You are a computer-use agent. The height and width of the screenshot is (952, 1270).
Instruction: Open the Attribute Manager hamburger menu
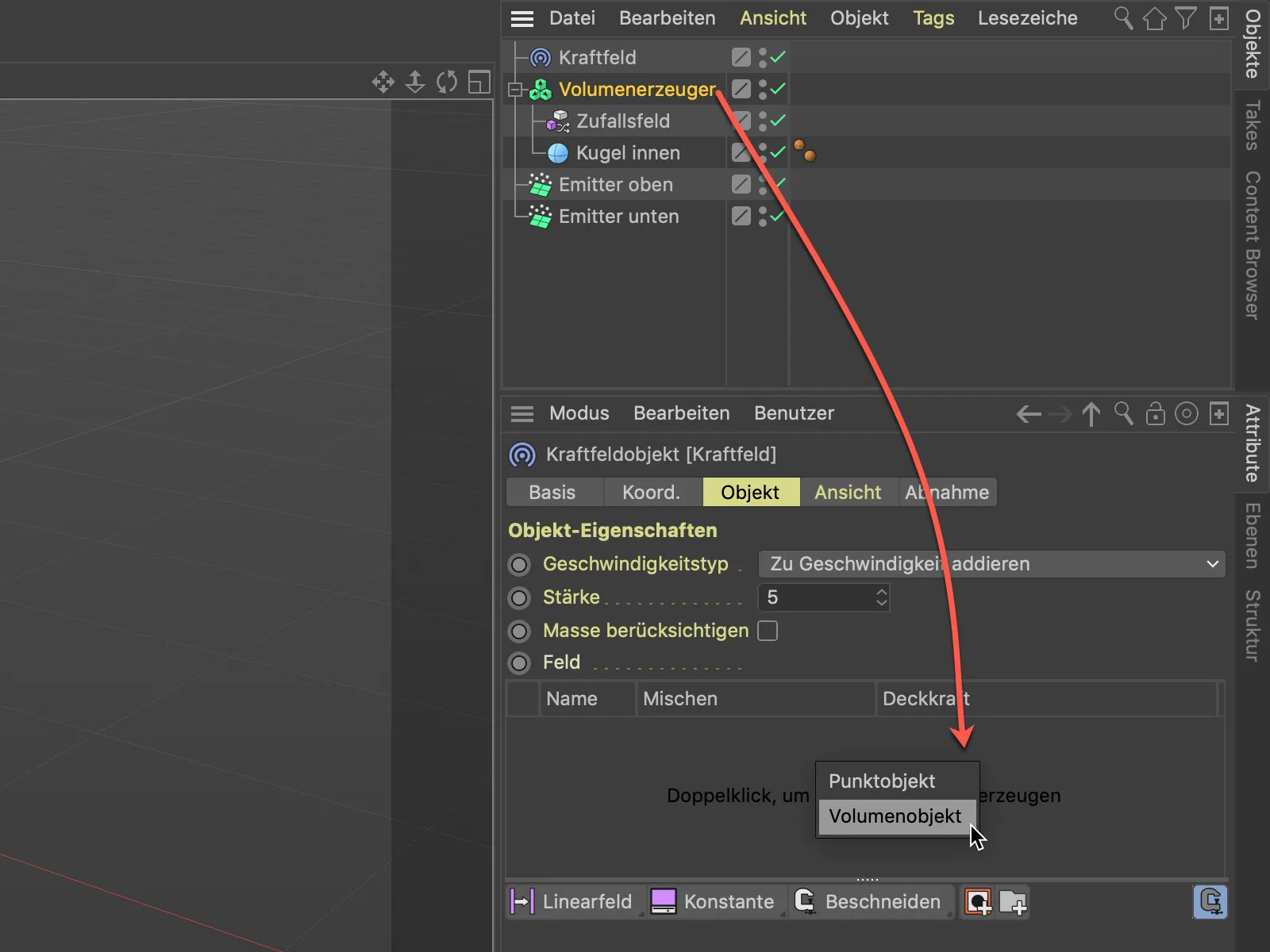tap(521, 413)
